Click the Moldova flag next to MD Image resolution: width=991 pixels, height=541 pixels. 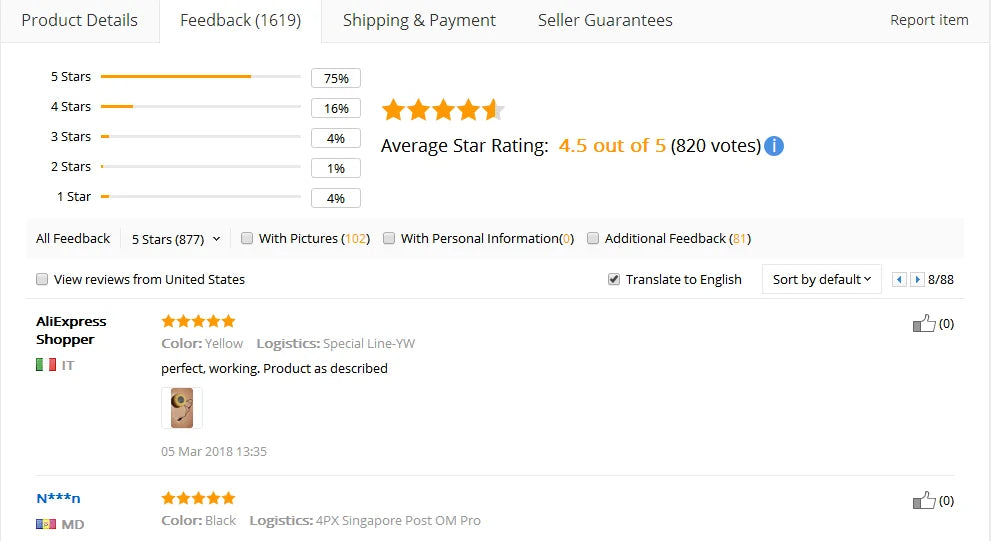(46, 524)
